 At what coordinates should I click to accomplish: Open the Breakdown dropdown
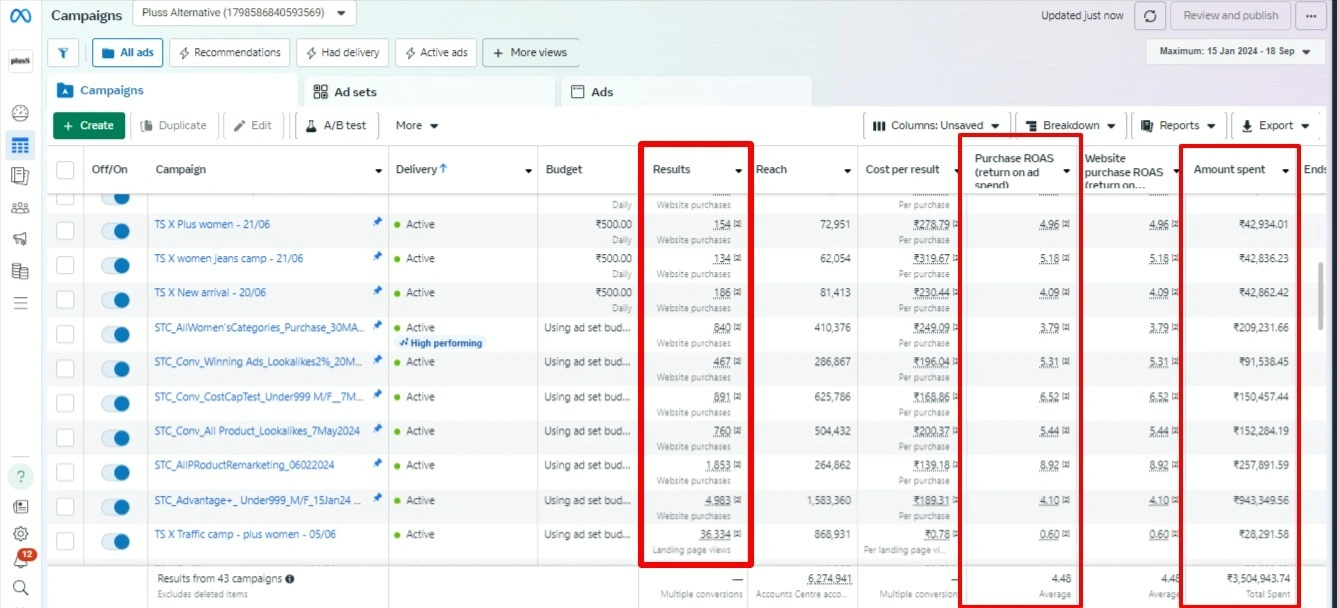tap(1070, 126)
